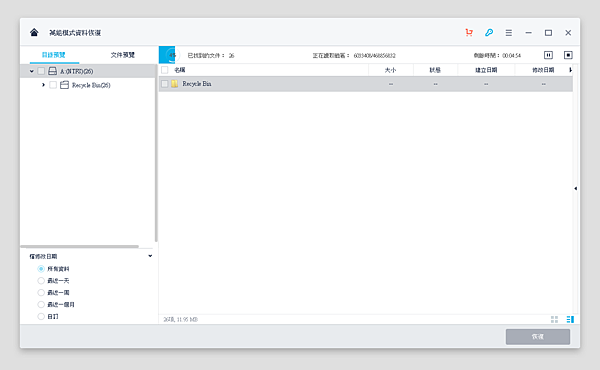Click the 11.95 MB status bar summary
Image resolution: width=600 pixels, height=370 pixels.
[x=181, y=319]
